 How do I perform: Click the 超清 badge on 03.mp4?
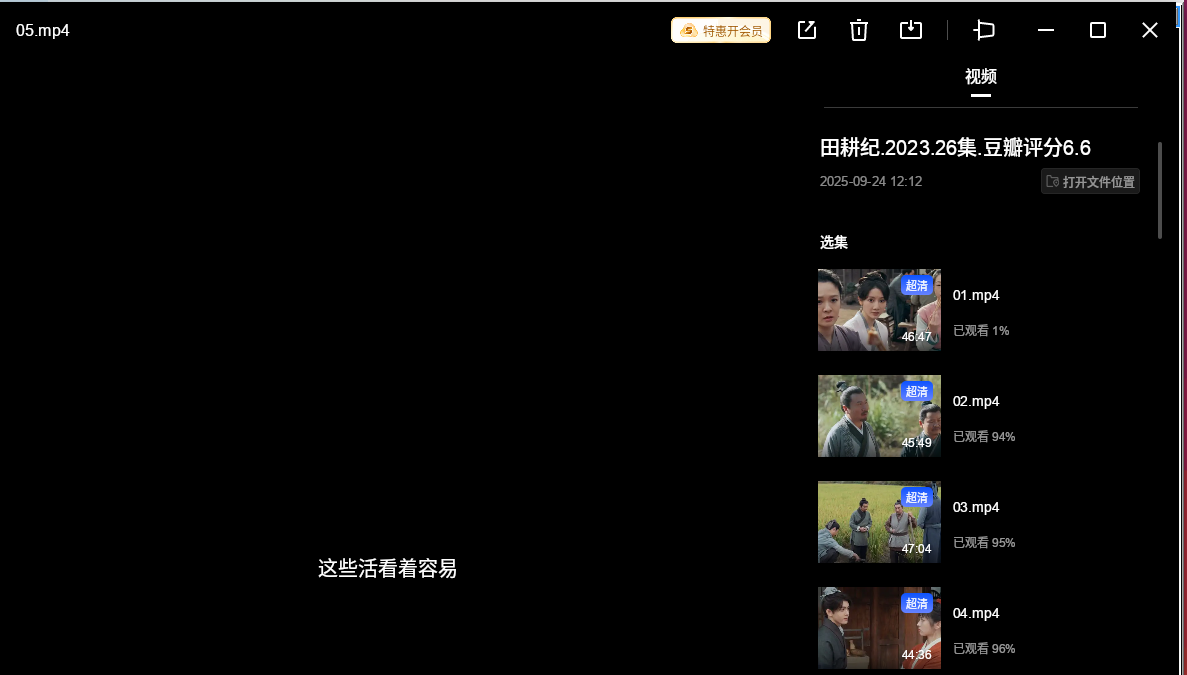click(916, 498)
